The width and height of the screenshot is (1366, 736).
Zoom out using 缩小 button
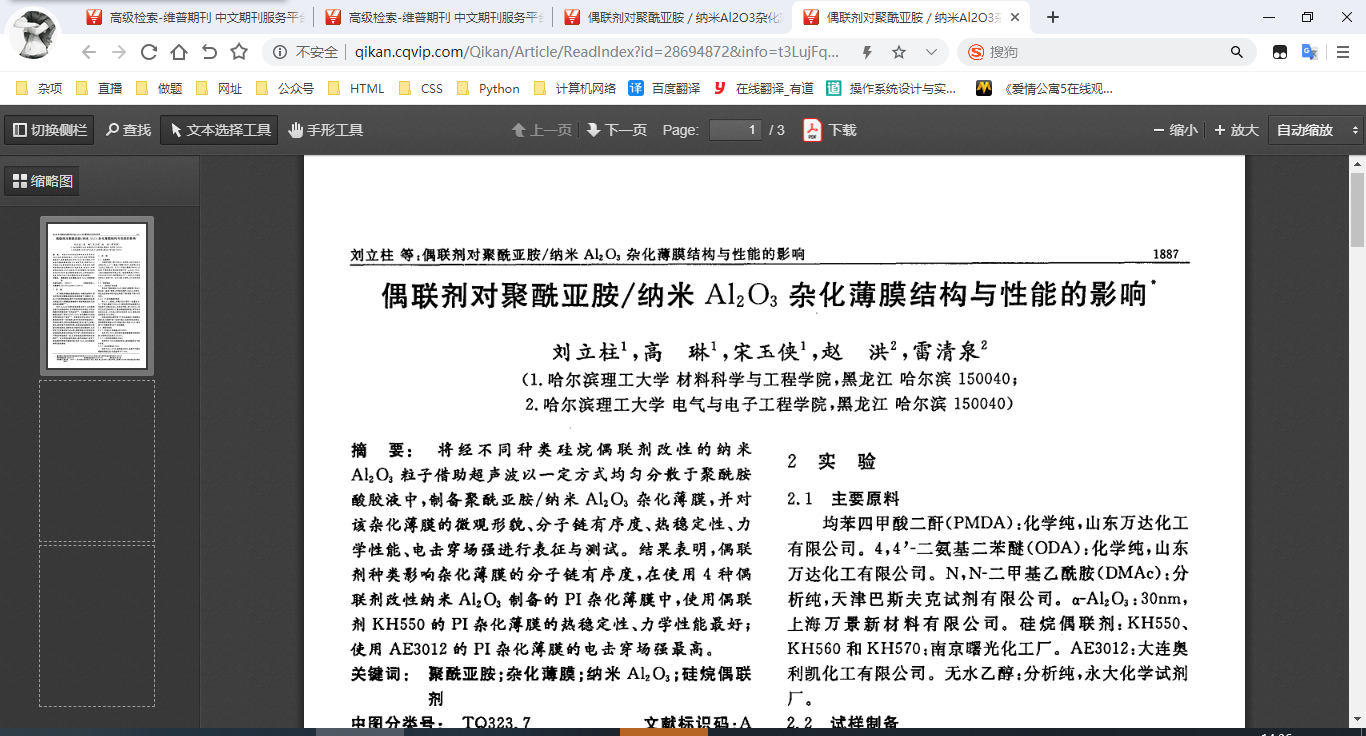(x=1175, y=130)
